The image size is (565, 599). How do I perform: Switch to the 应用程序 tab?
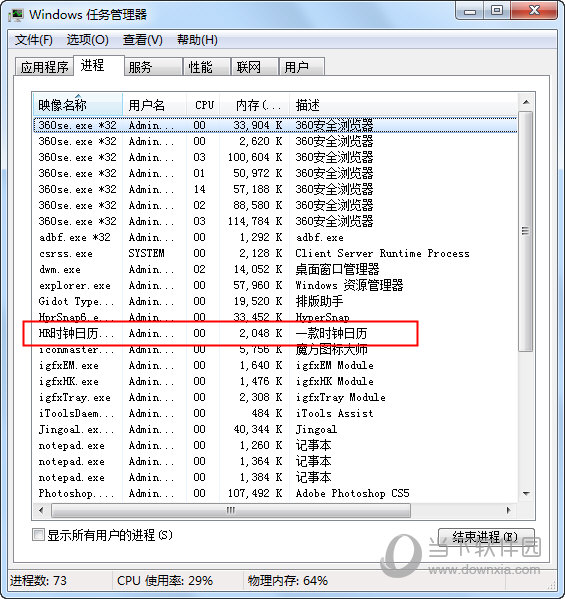(x=44, y=67)
